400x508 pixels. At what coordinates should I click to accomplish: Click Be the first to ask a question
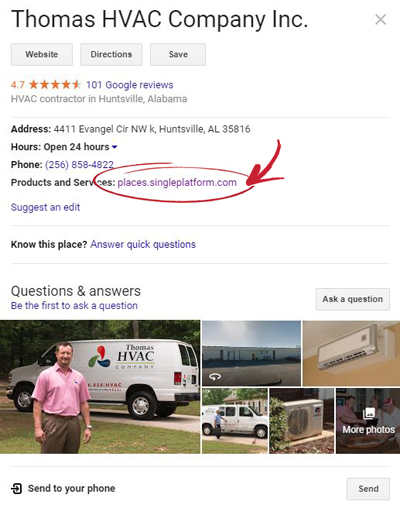[74, 306]
